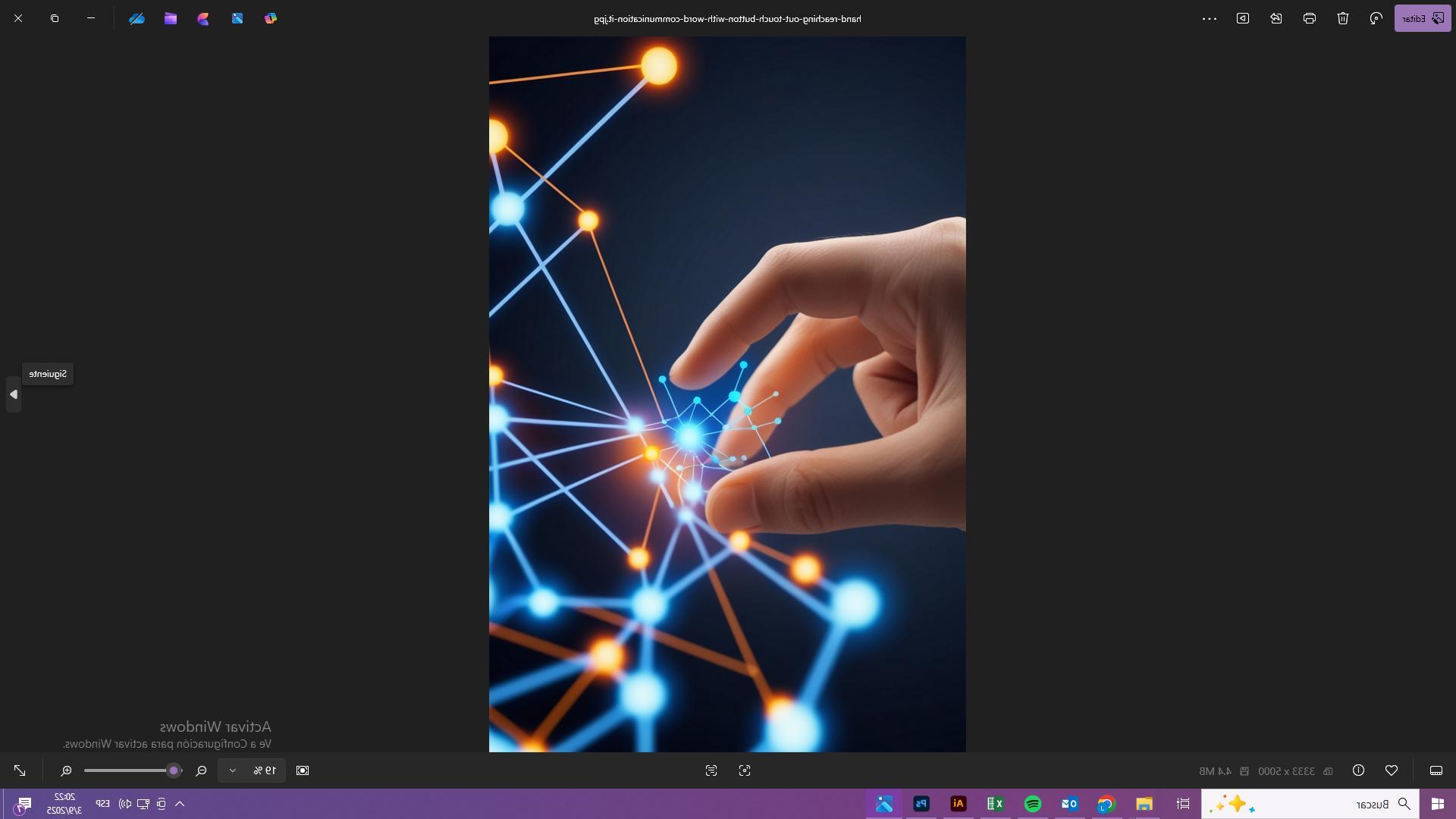Rotate the image with the rotate icon
Image resolution: width=1456 pixels, height=819 pixels.
tap(1376, 18)
